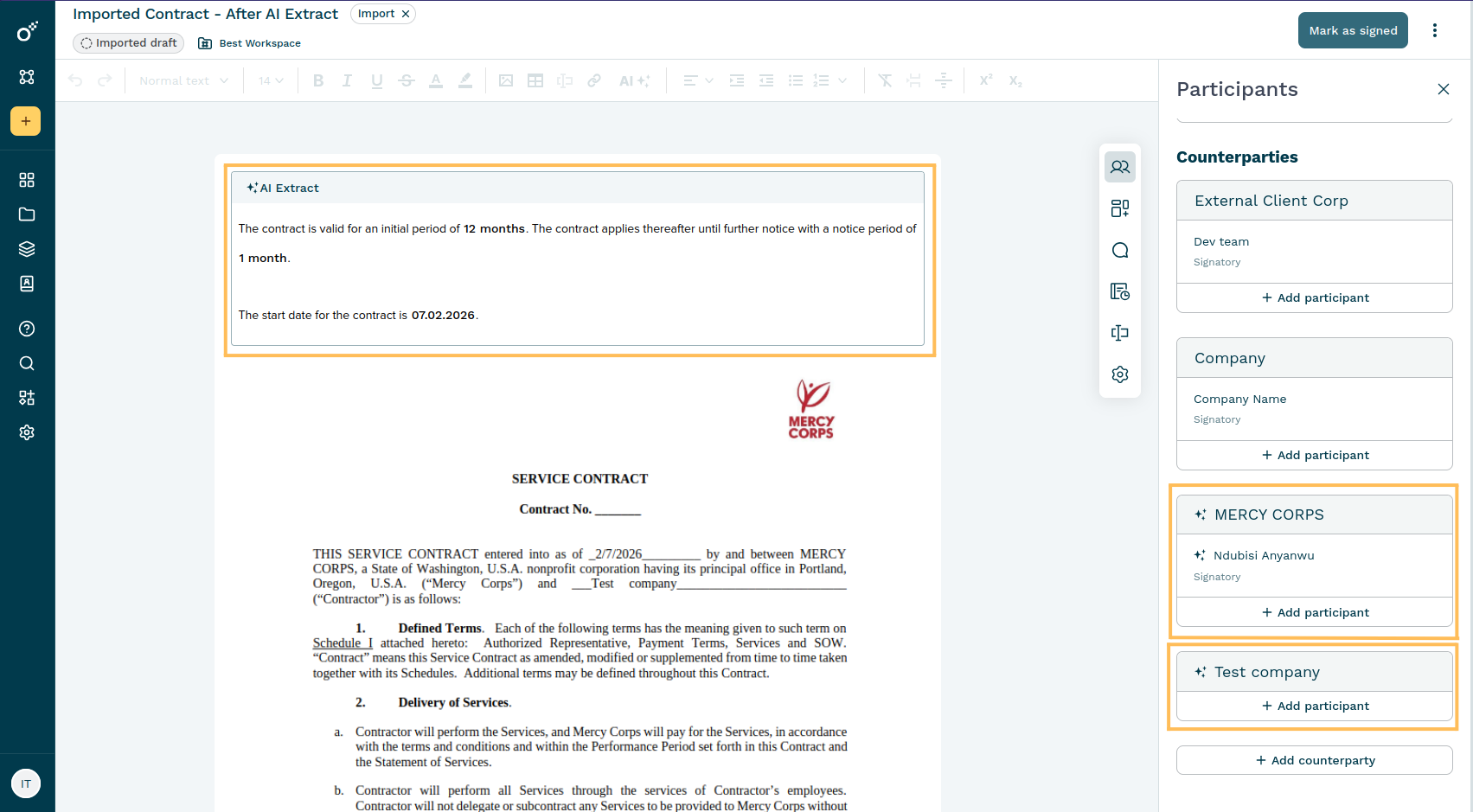Open the font size 14 dropdown
1473x812 pixels.
(271, 80)
